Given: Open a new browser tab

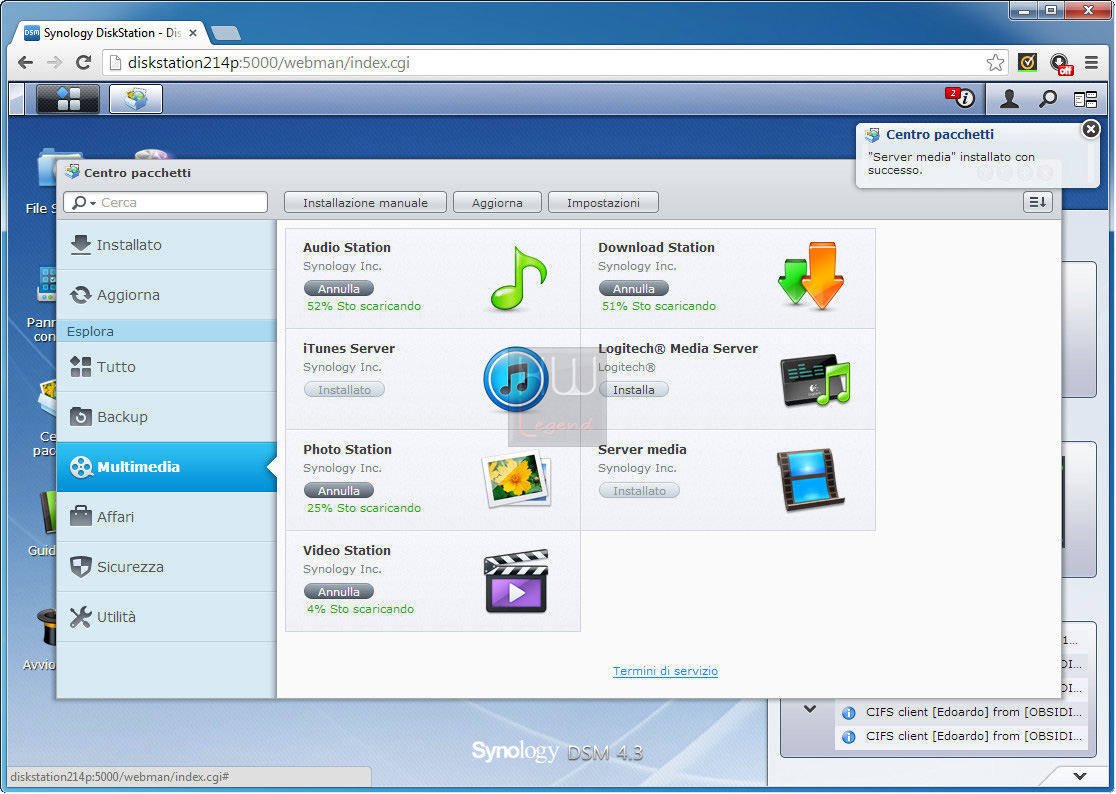Looking at the screenshot, I should (x=226, y=33).
